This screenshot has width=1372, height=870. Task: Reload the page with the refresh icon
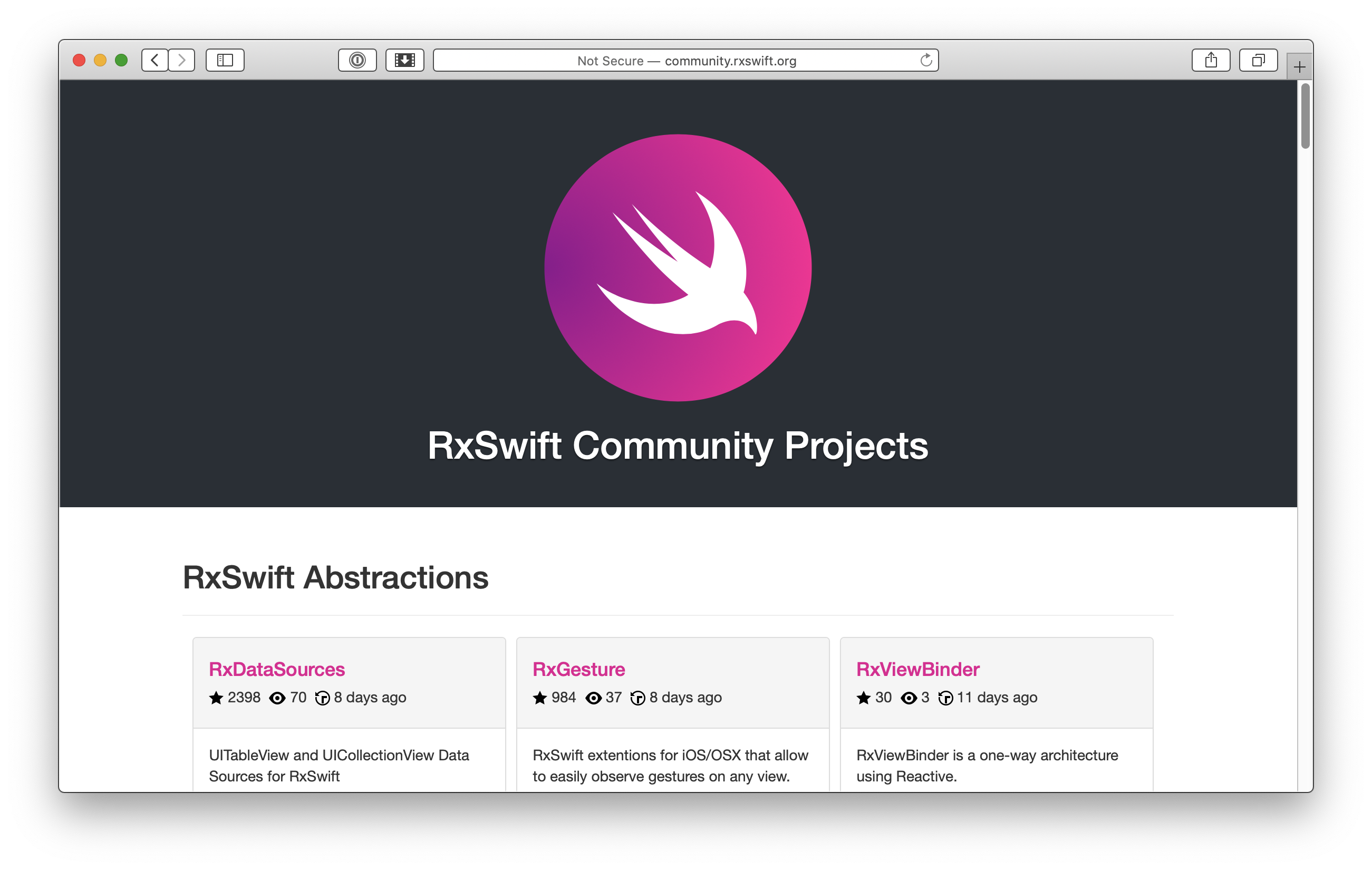[x=926, y=60]
